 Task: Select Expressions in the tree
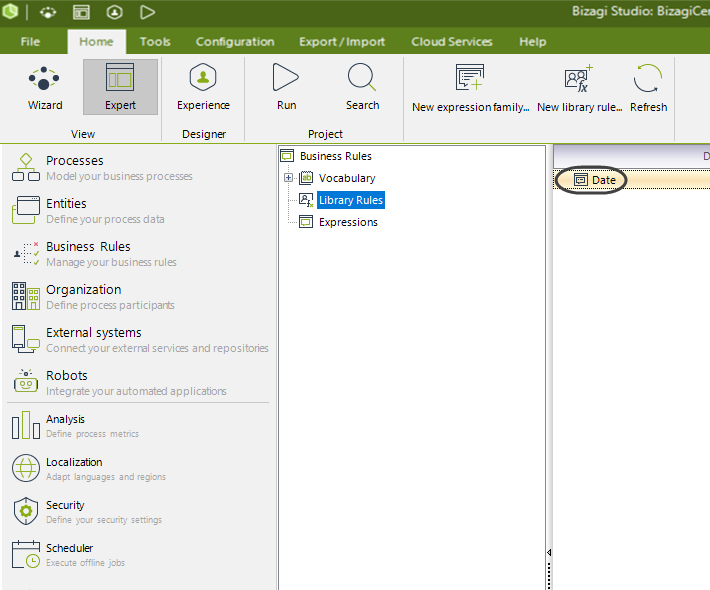[x=348, y=222]
